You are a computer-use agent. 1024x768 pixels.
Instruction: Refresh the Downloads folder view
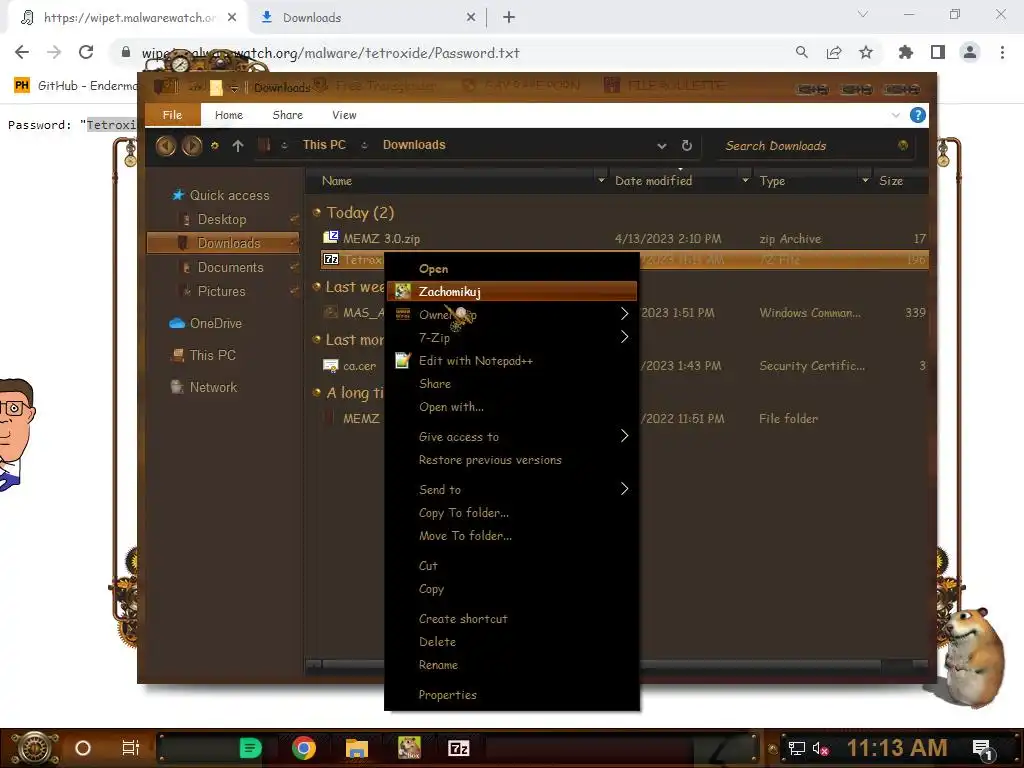click(x=686, y=146)
